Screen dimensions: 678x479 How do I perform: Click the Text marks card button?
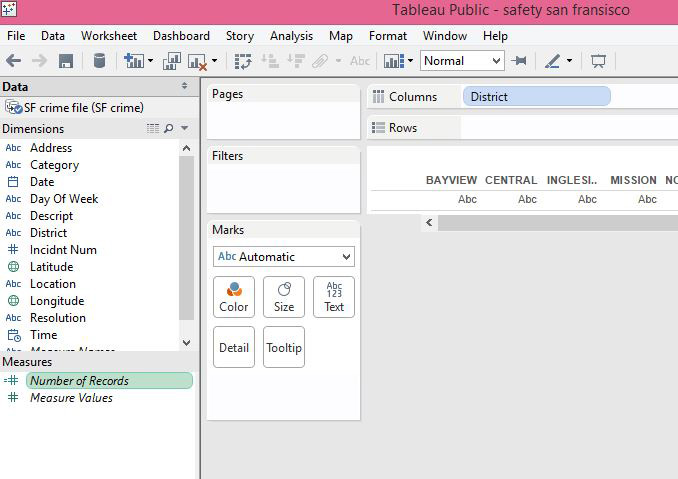pyautogui.click(x=334, y=297)
